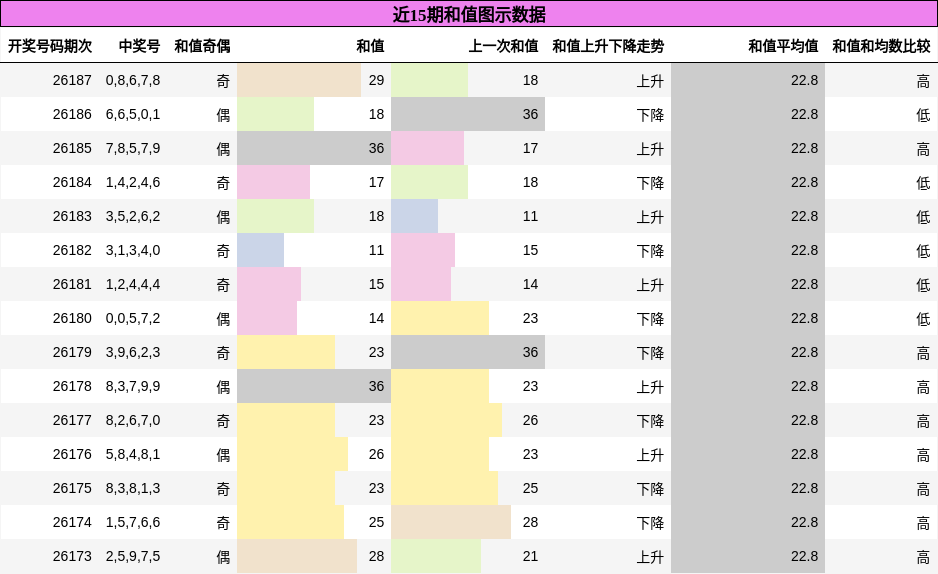Viewport: 938px width, 574px height.
Task: Select the 和值和均数比较 column header
Action: pos(881,46)
